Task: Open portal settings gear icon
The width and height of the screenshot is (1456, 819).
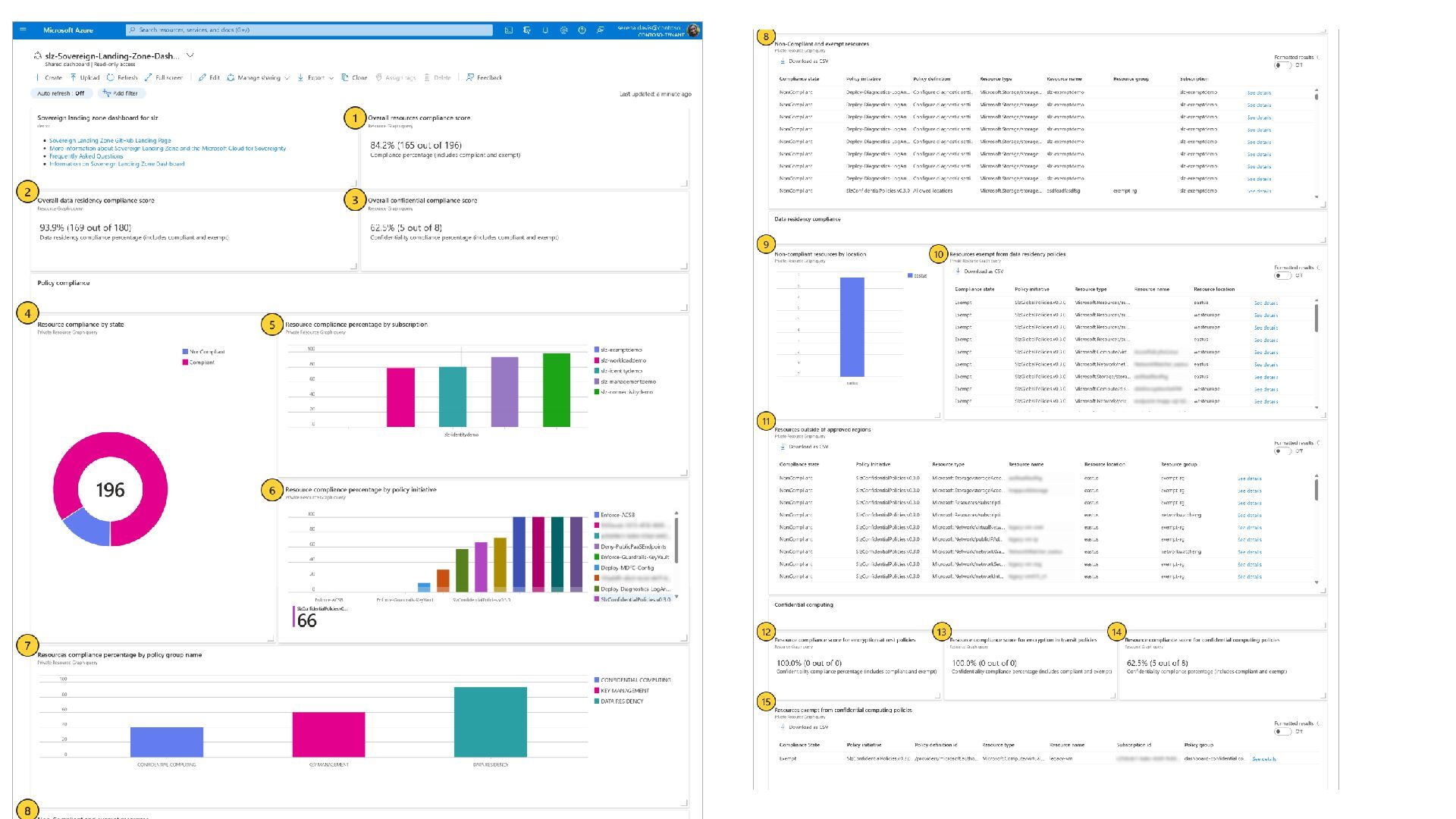Action: (x=563, y=30)
